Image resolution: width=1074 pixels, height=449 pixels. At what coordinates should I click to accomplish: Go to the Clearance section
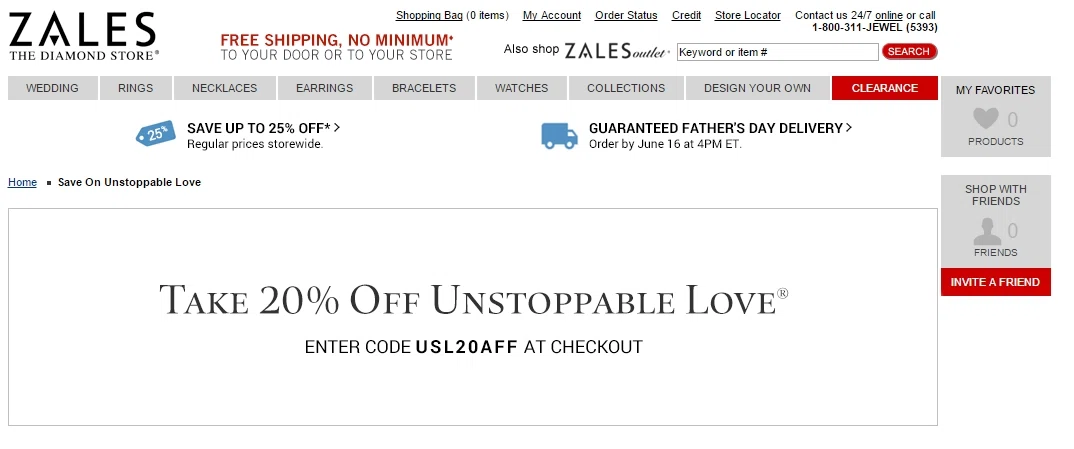click(884, 88)
